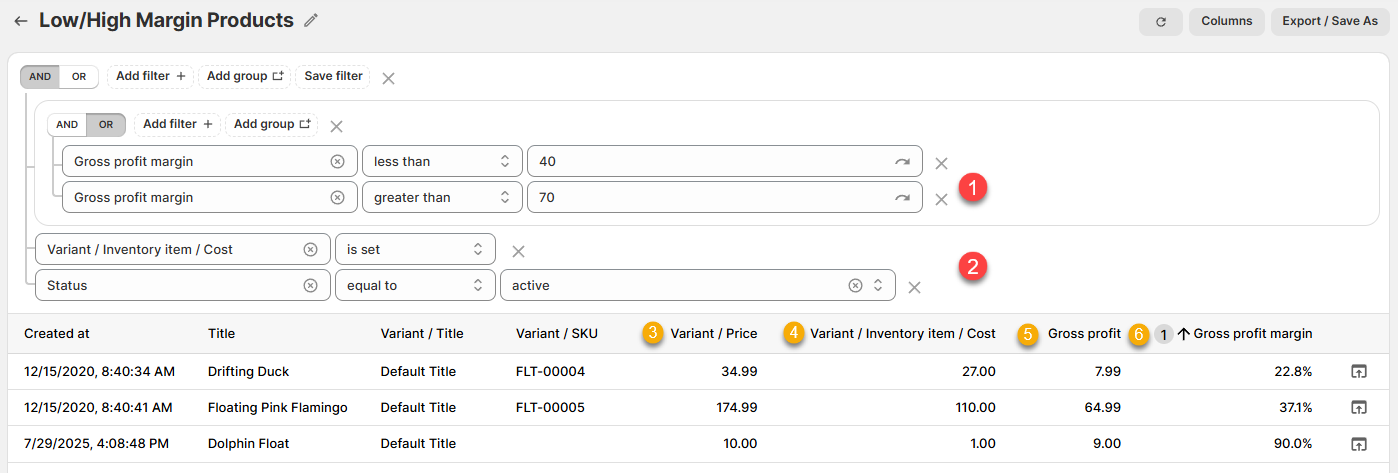The height and width of the screenshot is (473, 1398).
Task: Click the Variant / Price column header
Action: pyautogui.click(x=713, y=334)
